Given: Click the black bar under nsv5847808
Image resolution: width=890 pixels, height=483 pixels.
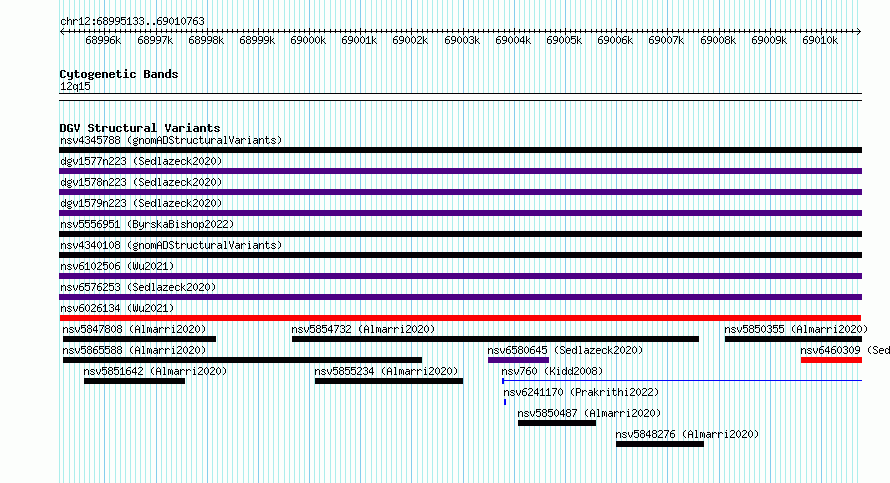Looking at the screenshot, I should click(139, 339).
